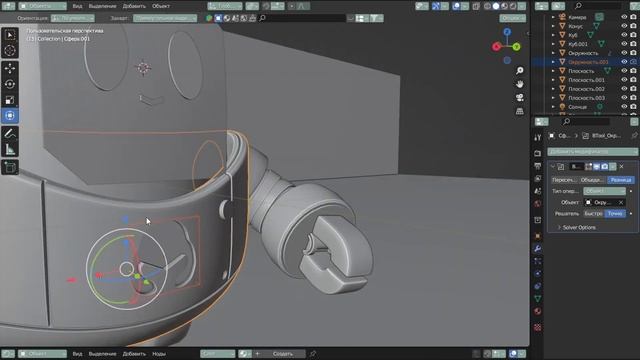This screenshot has height=360, width=640.
Task: Expand the Куб outliner entry
Action: [x=553, y=35]
